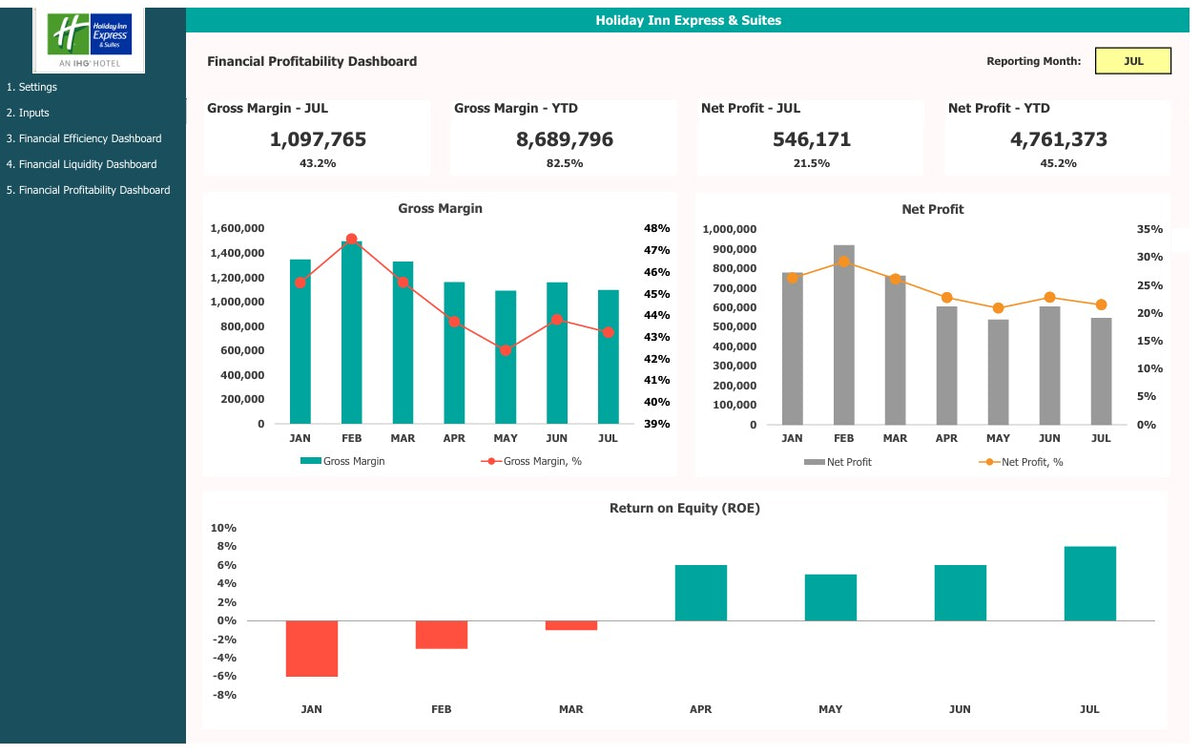Navigate to the Inputs page
1200x755 pixels.
(x=27, y=112)
